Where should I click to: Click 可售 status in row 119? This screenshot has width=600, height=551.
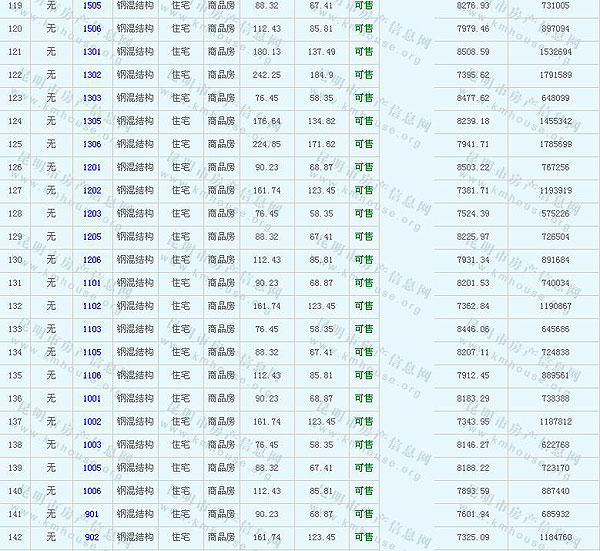coord(364,5)
